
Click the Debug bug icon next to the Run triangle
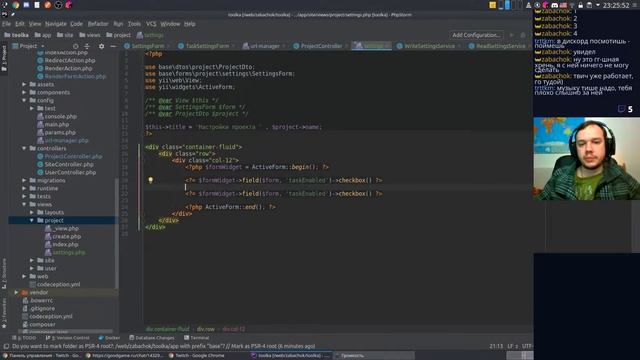click(x=523, y=35)
